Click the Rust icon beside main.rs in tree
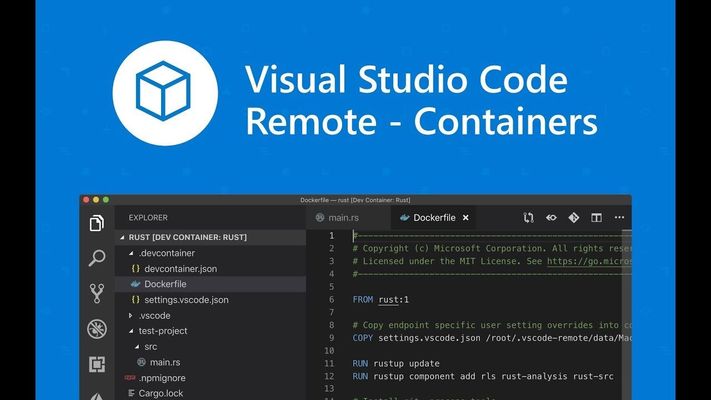711x400 pixels. [141, 362]
